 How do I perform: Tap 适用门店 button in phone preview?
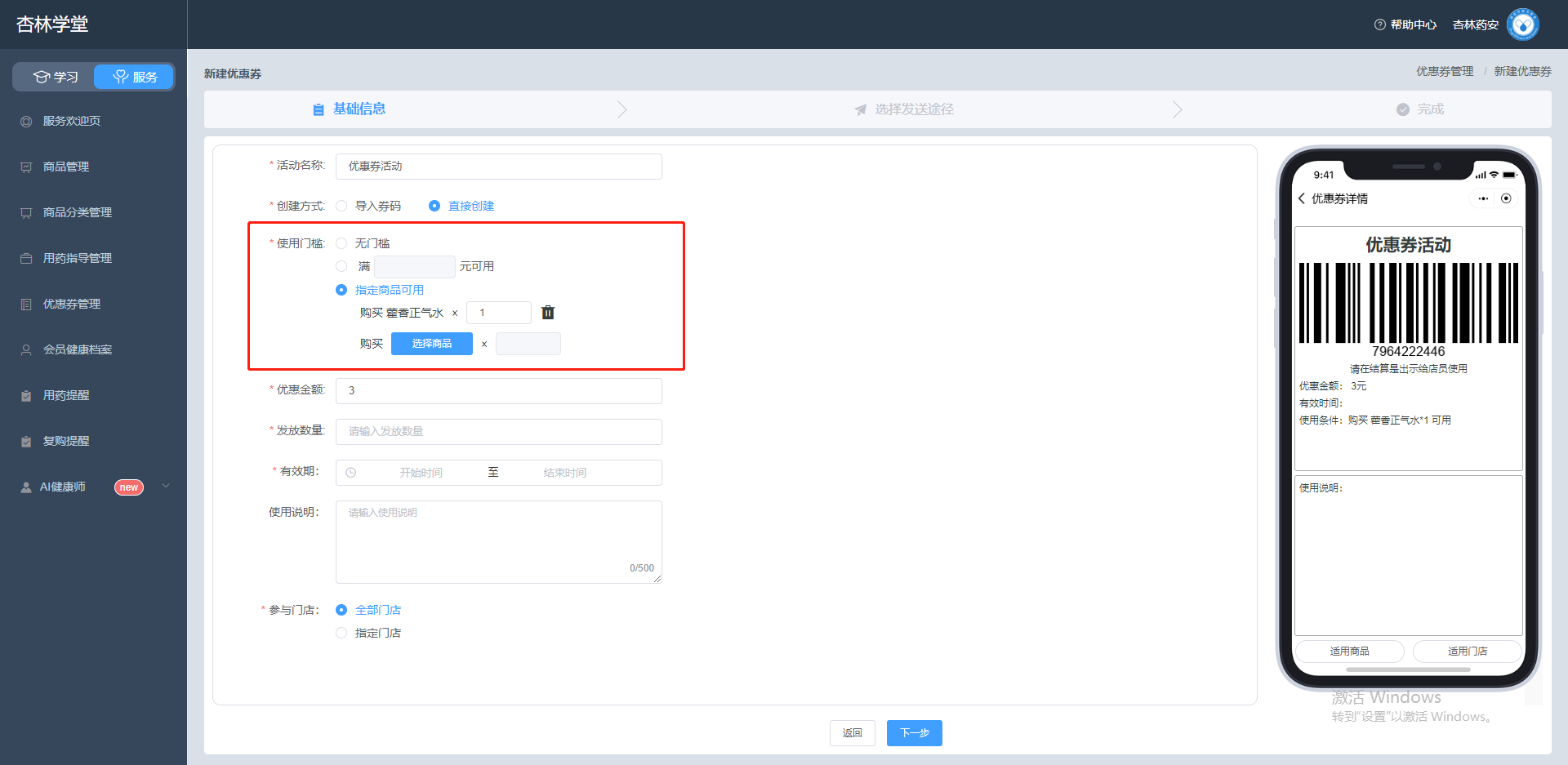[1468, 652]
